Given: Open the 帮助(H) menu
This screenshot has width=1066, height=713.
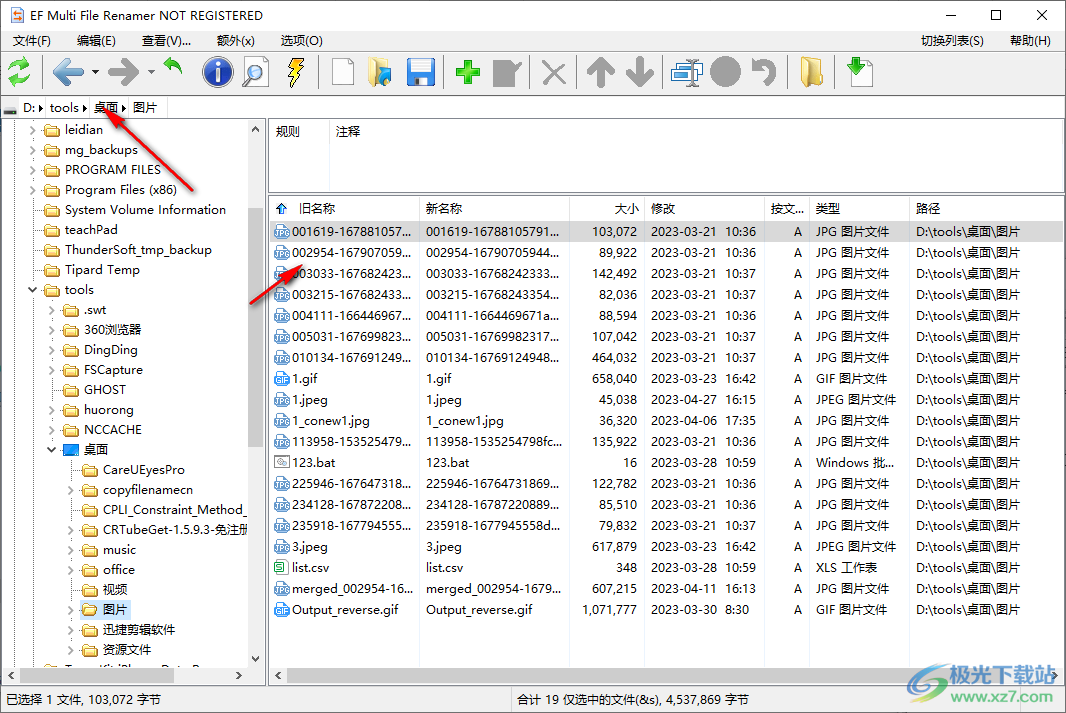Looking at the screenshot, I should (1030, 41).
